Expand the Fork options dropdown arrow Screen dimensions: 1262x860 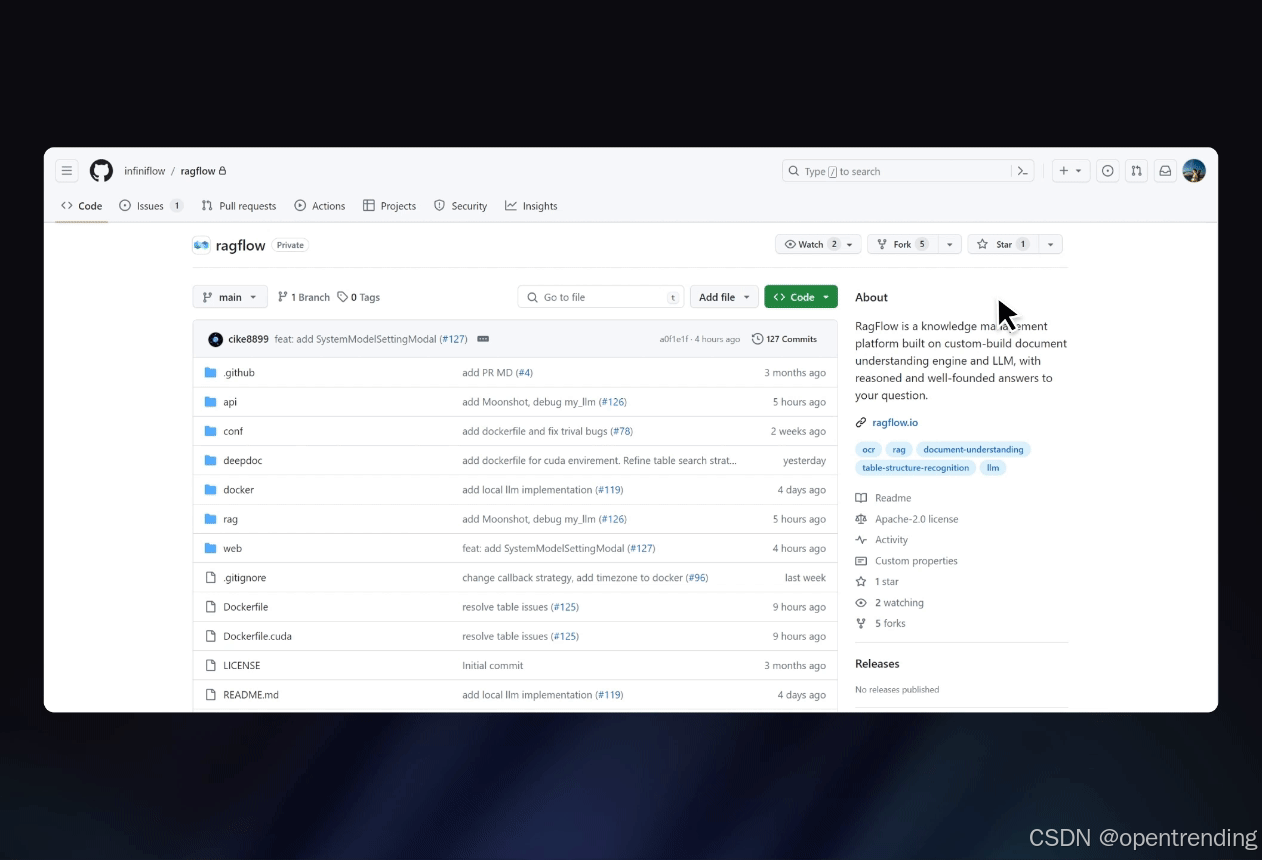pos(949,244)
